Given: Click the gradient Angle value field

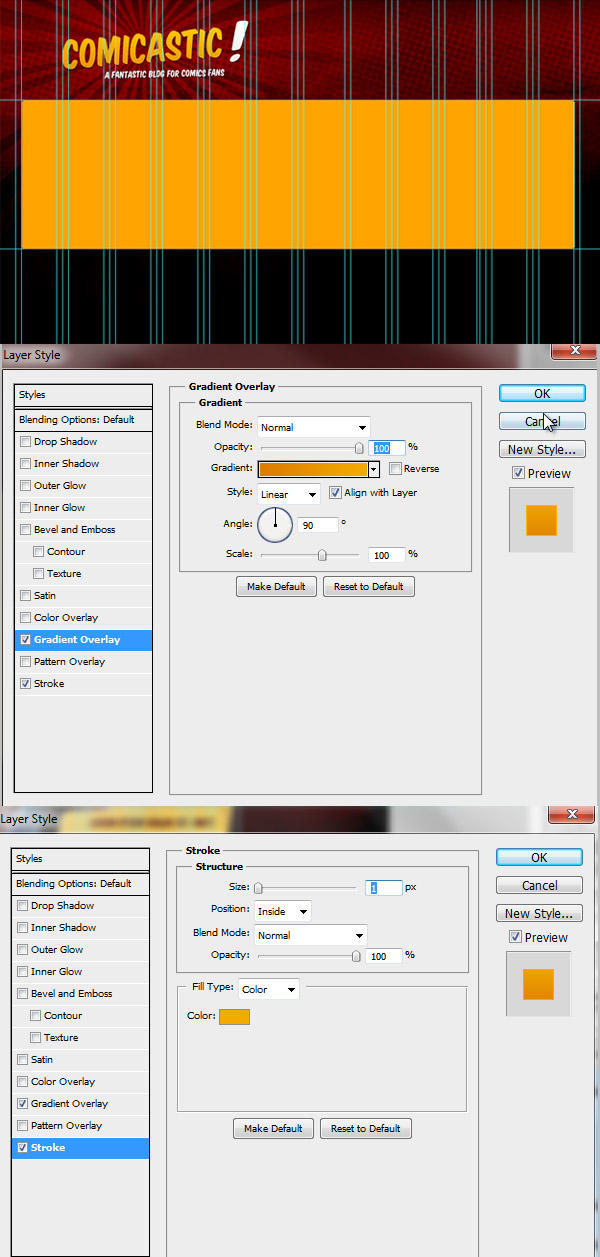Looking at the screenshot, I should pos(318,525).
